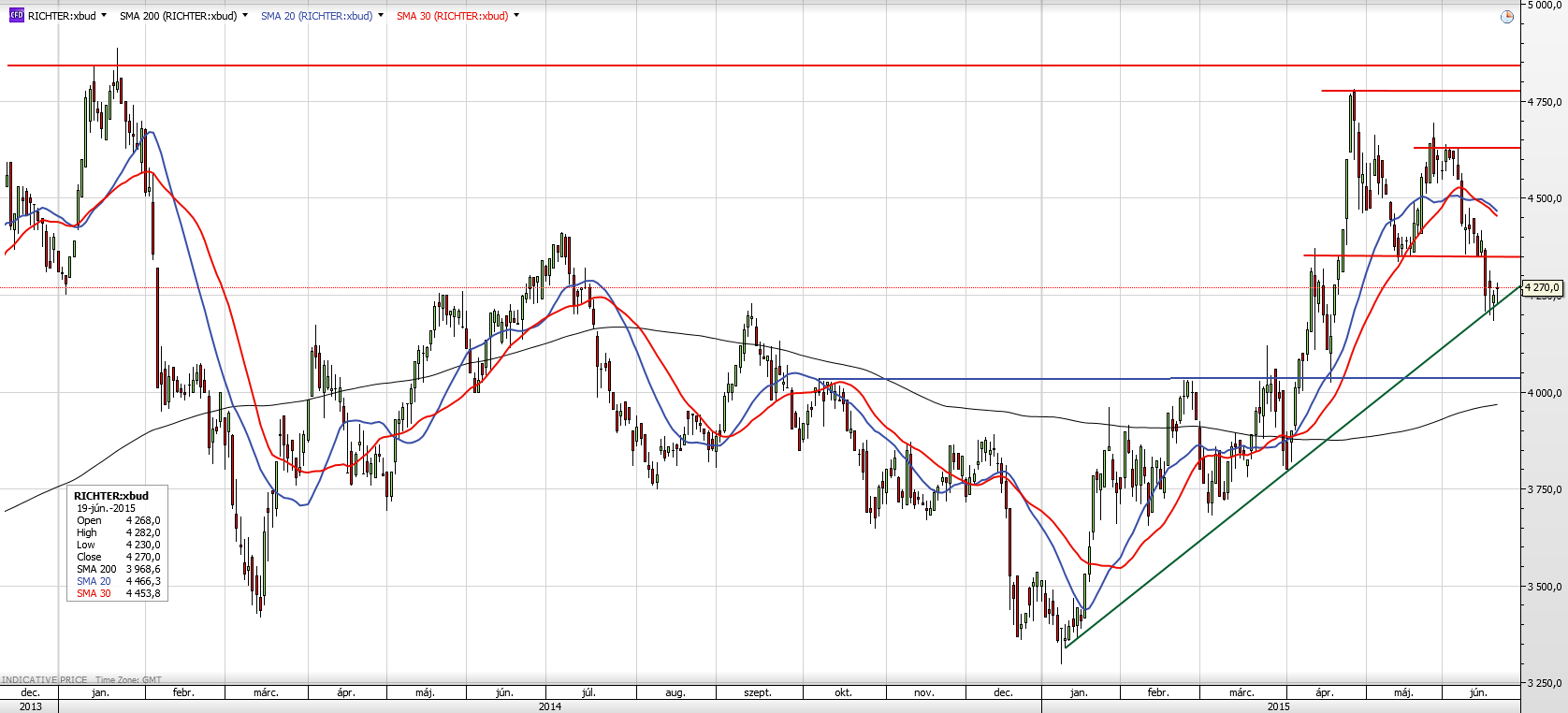The height and width of the screenshot is (713, 1568).
Task: Click the 2014 year label on time axis
Action: coord(550,706)
